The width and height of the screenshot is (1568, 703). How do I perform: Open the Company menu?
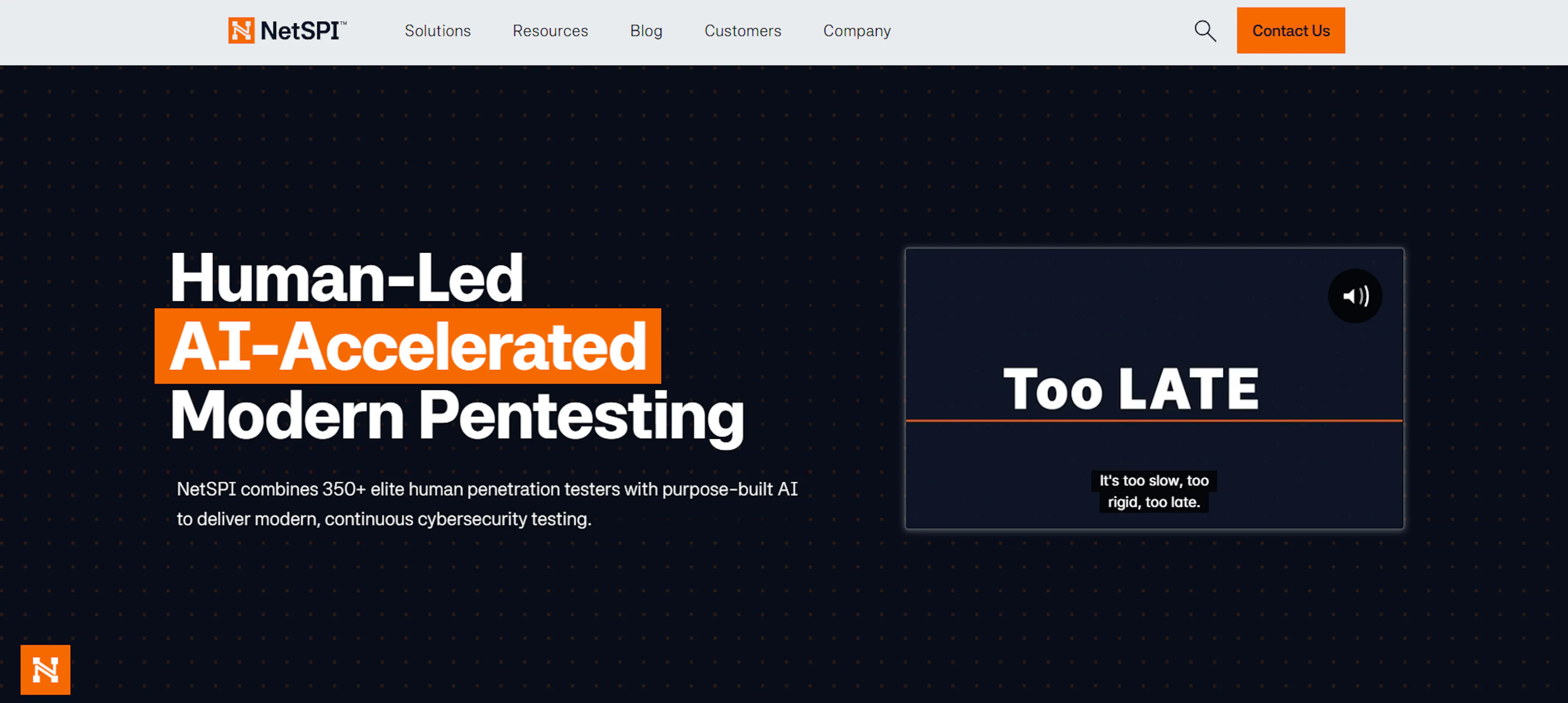tap(857, 31)
